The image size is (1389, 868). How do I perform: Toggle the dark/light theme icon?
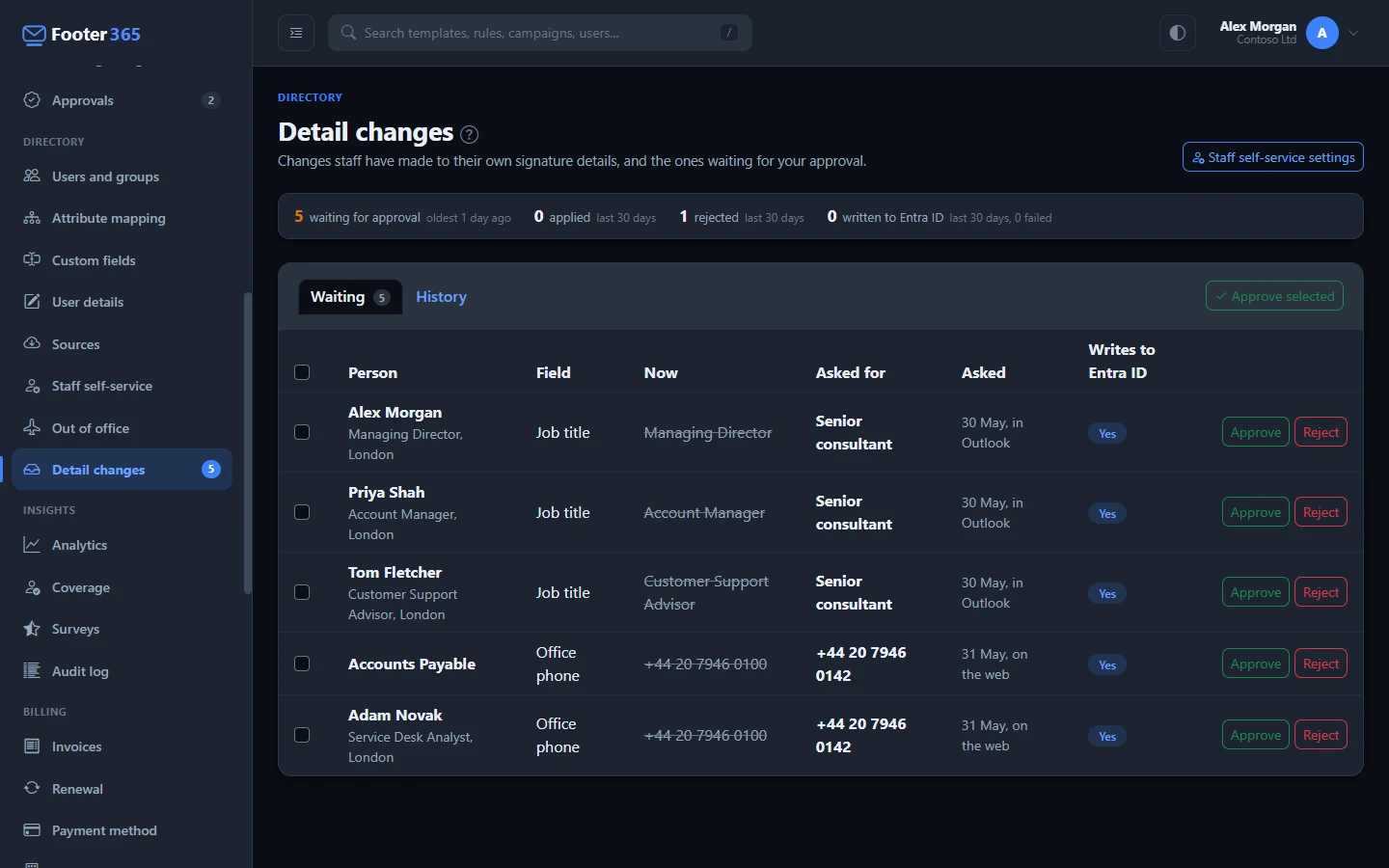(x=1178, y=33)
